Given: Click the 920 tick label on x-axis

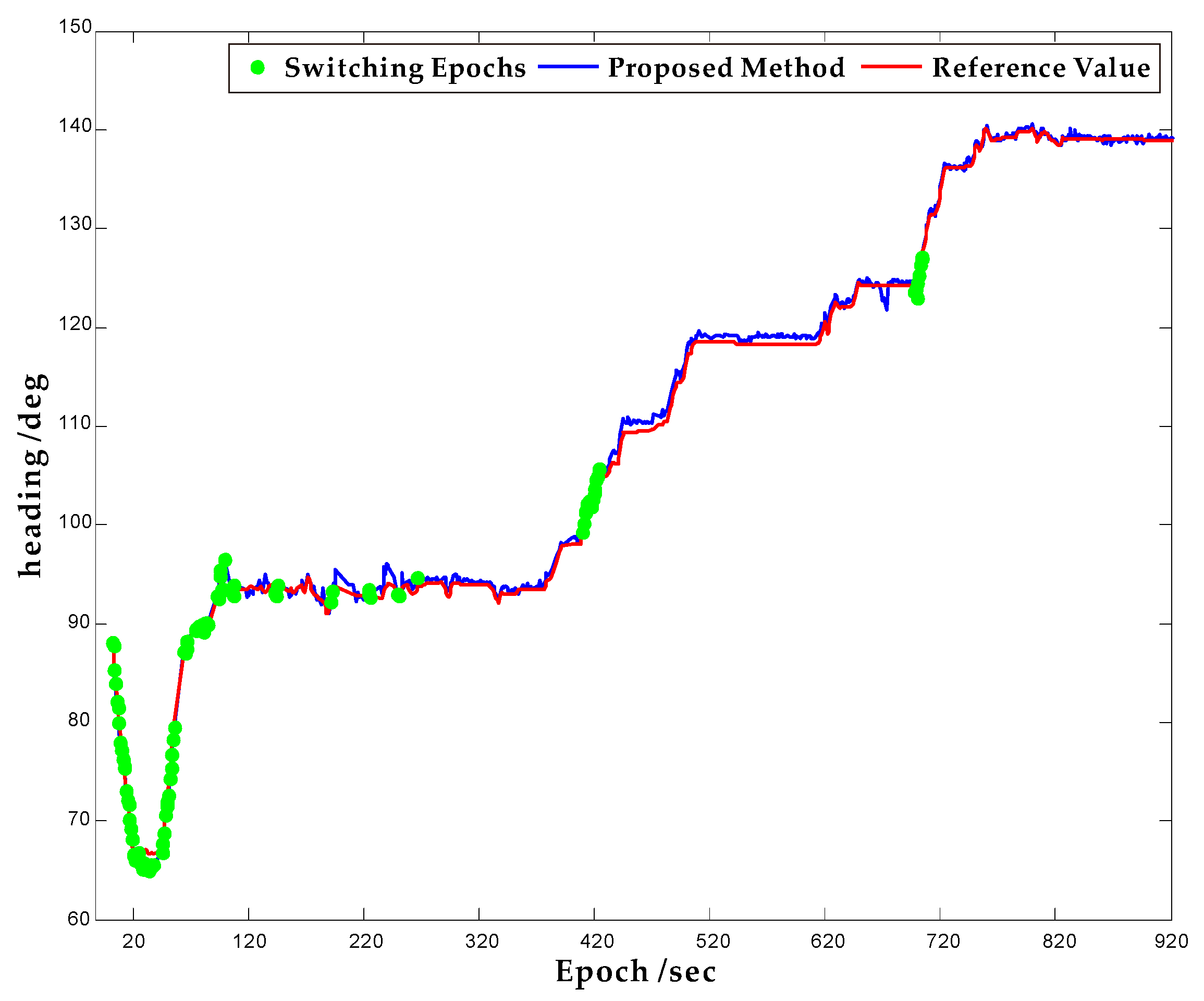Looking at the screenshot, I should 1171,942.
